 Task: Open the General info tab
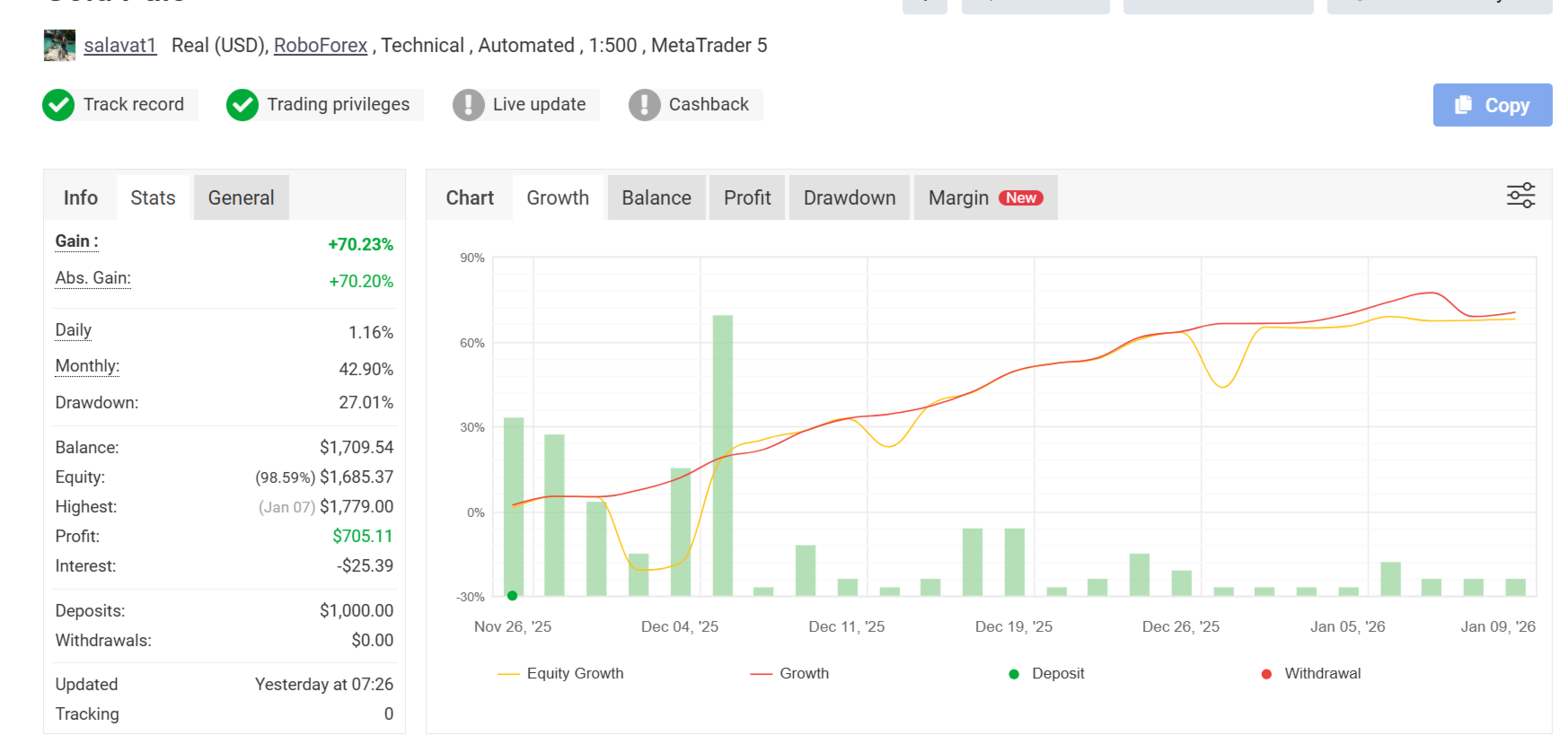tap(241, 198)
